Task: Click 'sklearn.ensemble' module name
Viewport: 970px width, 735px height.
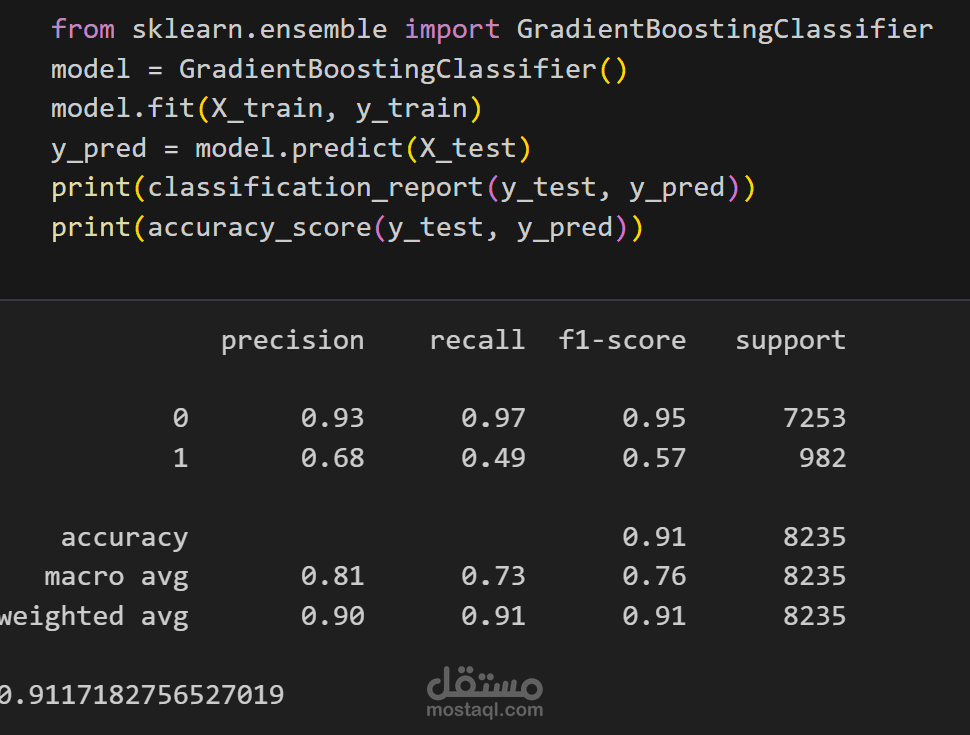Action: 260,29
